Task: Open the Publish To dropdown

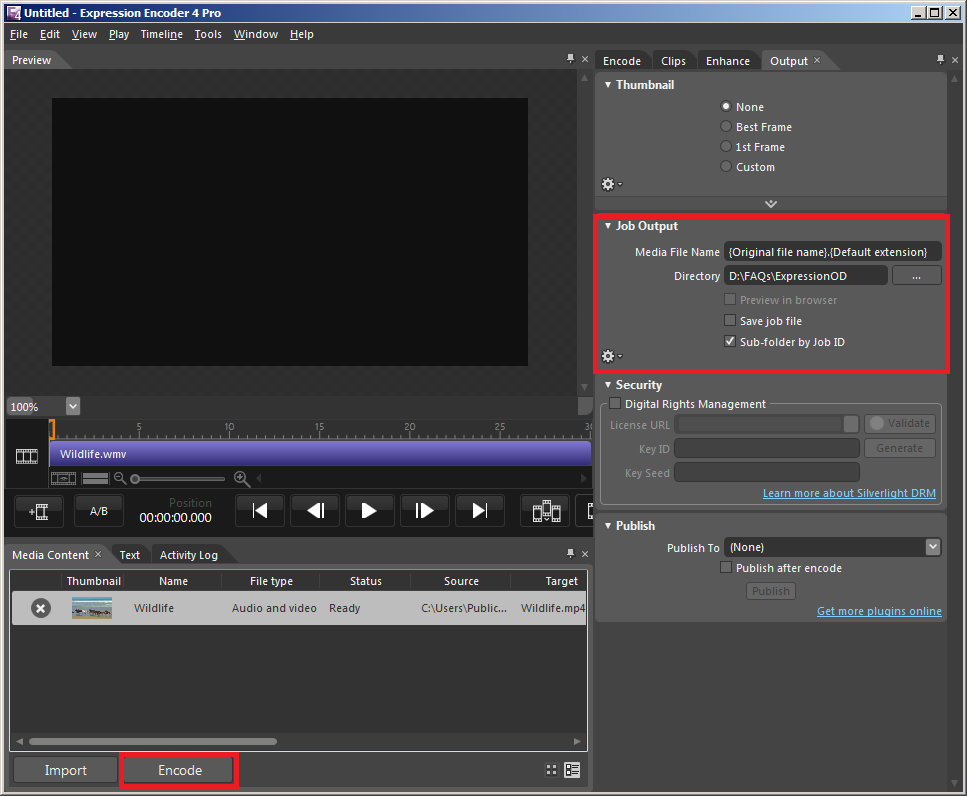Action: [932, 547]
